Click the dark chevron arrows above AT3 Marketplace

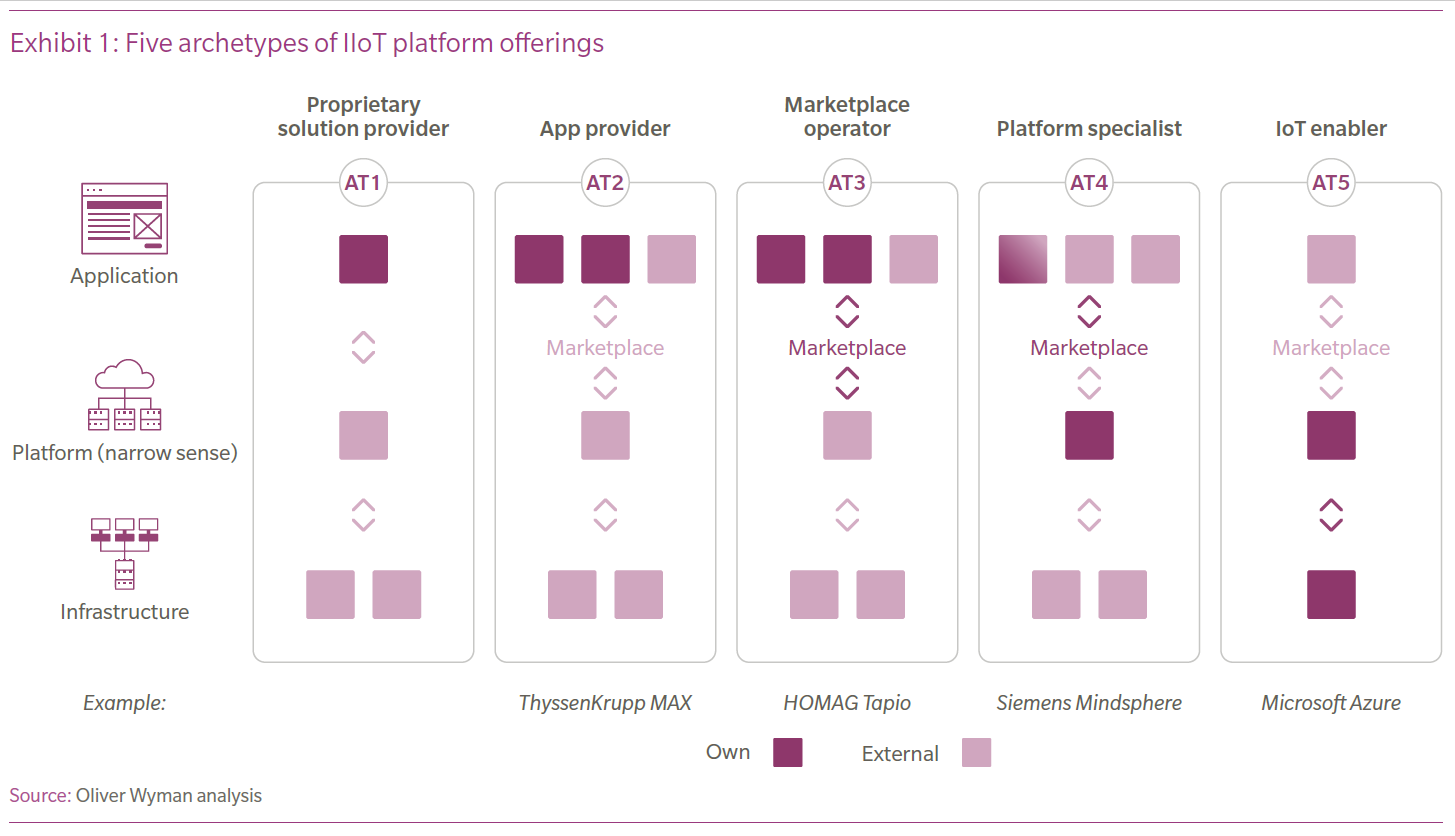(x=847, y=311)
